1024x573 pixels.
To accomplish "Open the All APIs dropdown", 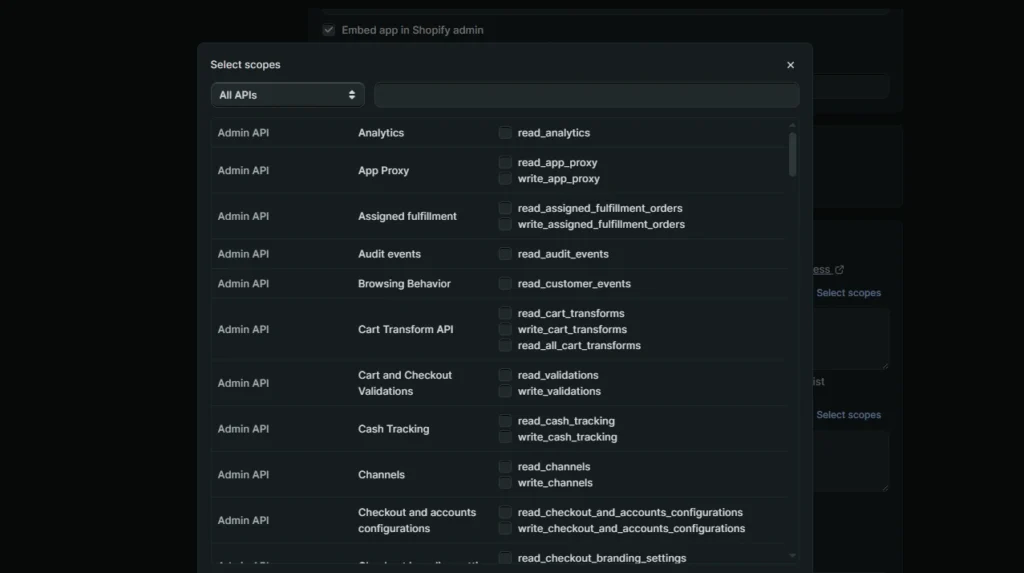I will point(287,95).
